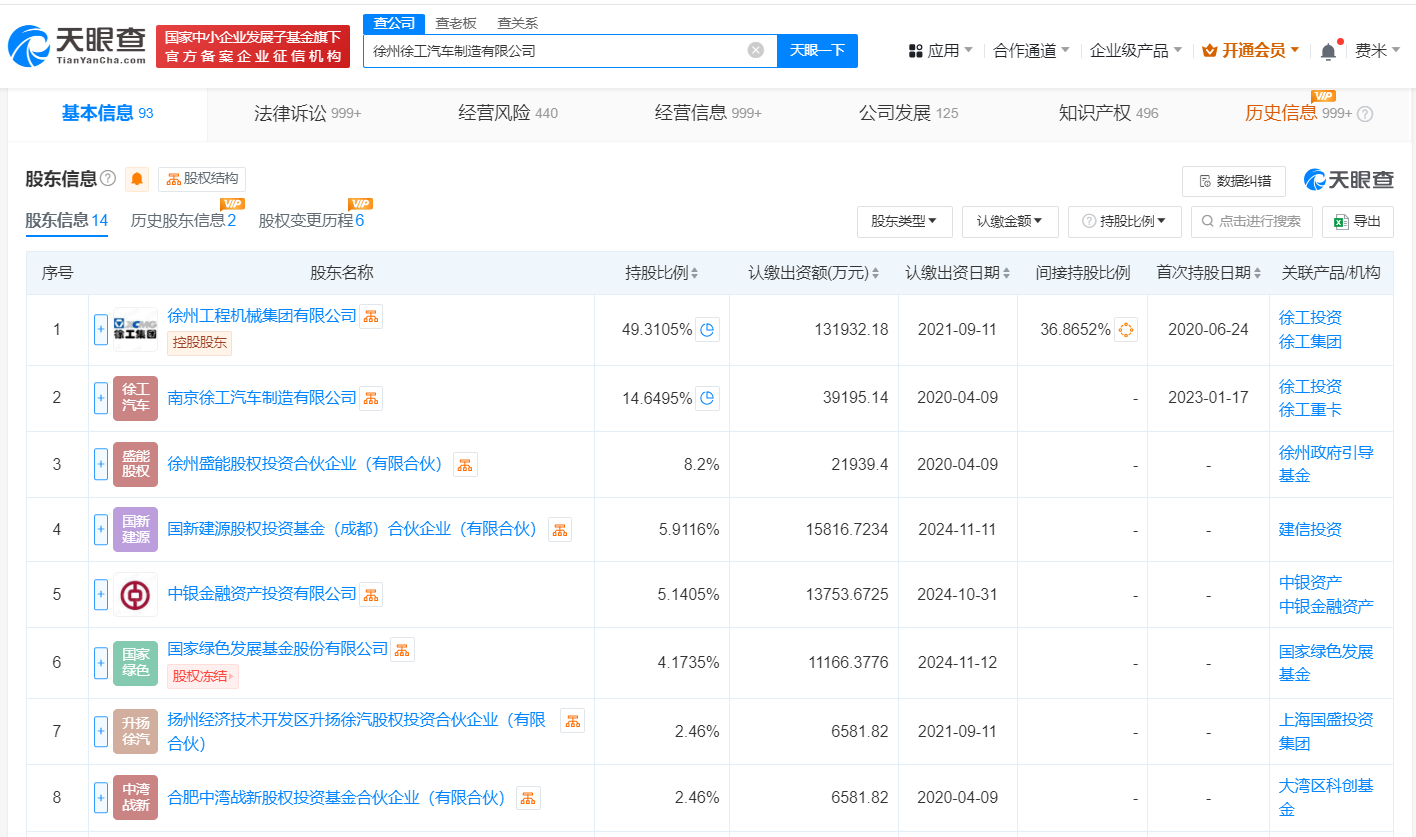The height and width of the screenshot is (837, 1416).
Task: Expand row 8 合肥中湾战新 plus button
Action: click(101, 798)
